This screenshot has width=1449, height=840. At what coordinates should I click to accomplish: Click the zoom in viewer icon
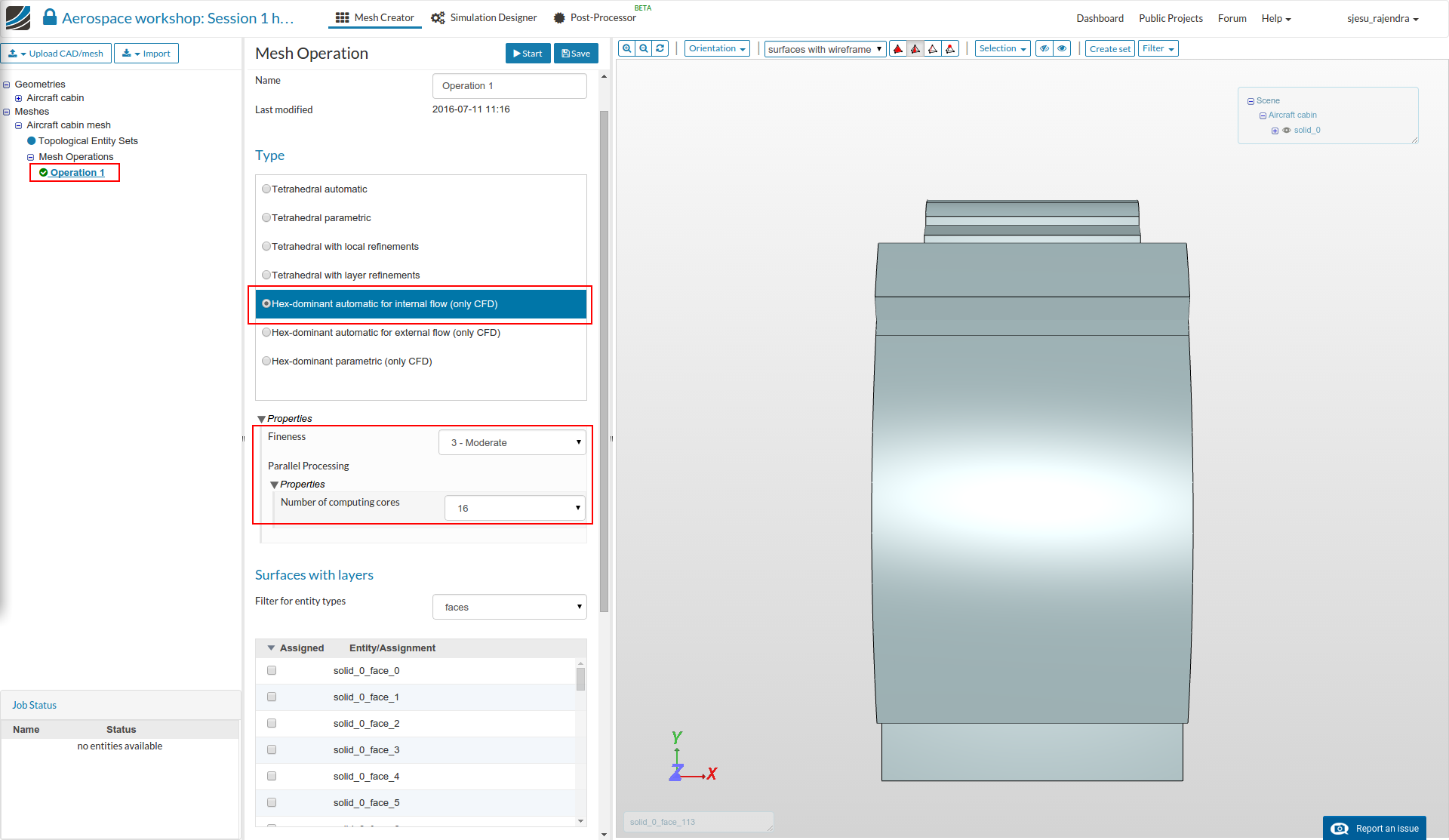click(x=626, y=48)
